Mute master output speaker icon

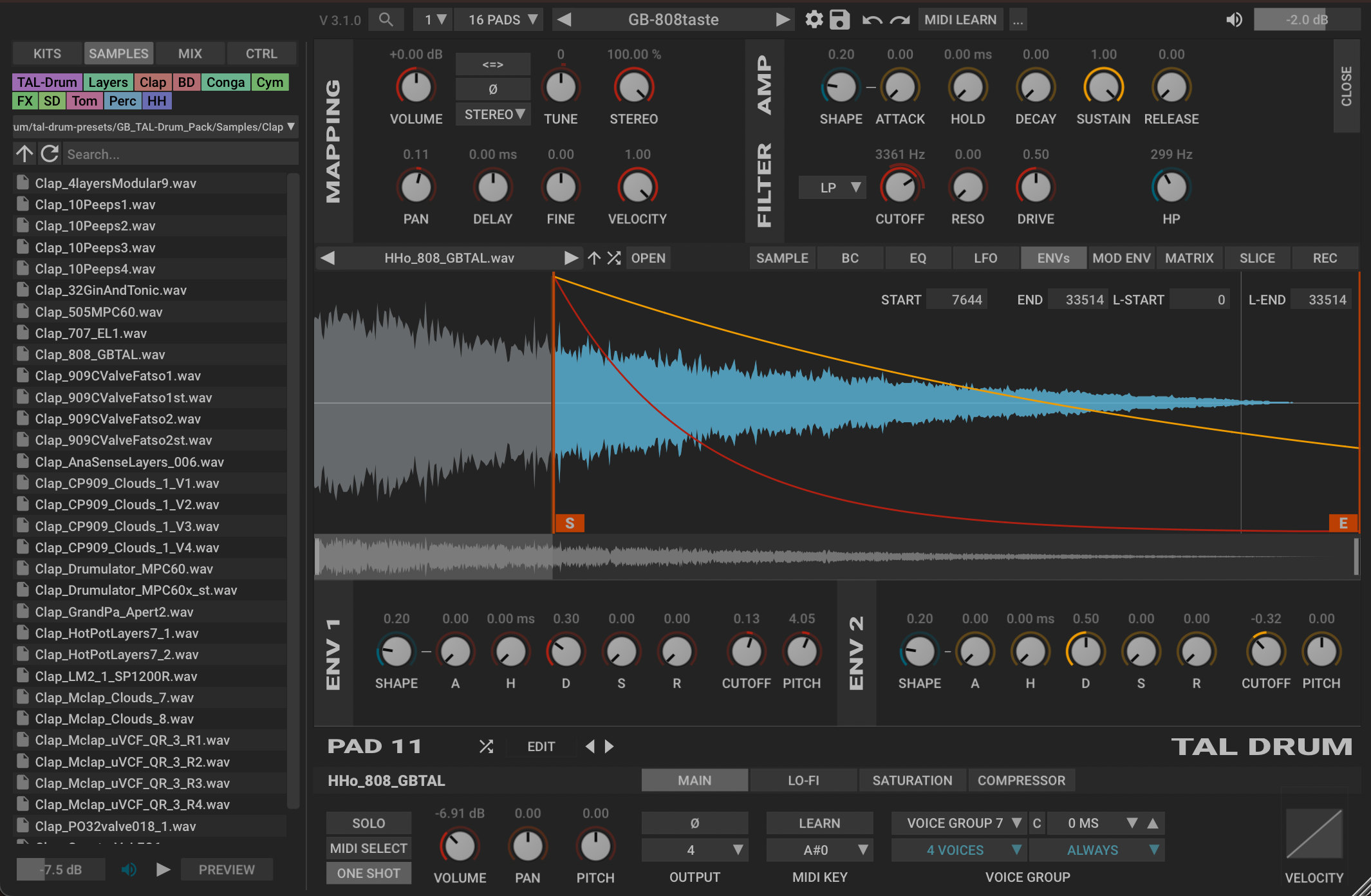pyautogui.click(x=1234, y=20)
